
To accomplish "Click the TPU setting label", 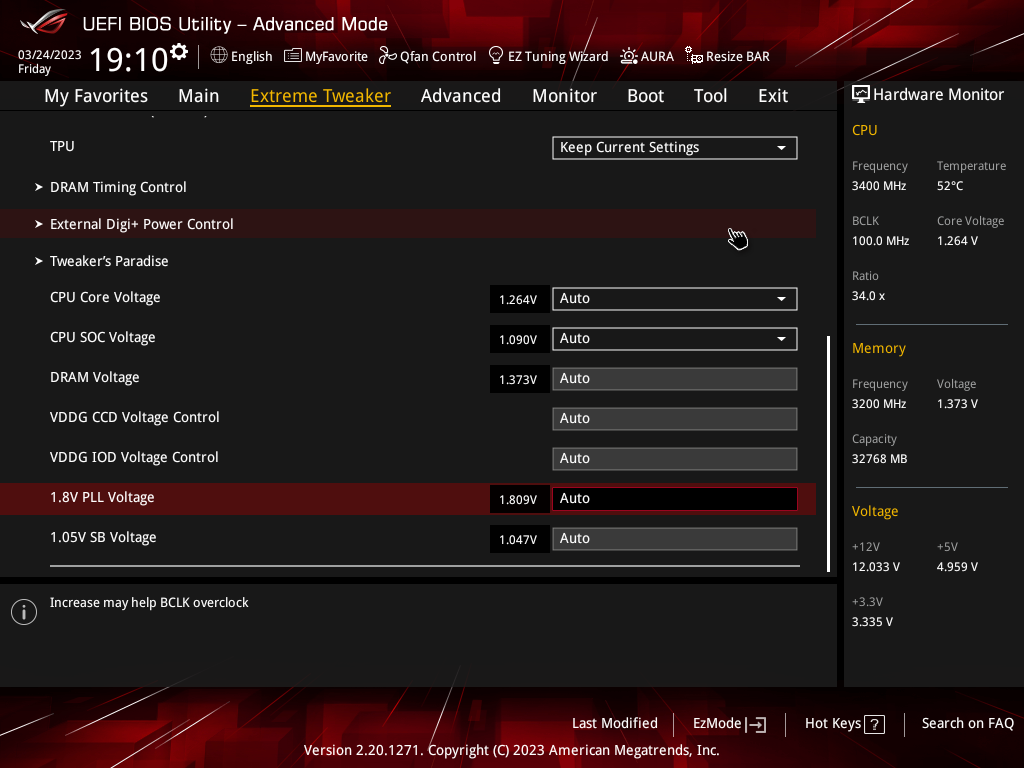I will [62, 146].
